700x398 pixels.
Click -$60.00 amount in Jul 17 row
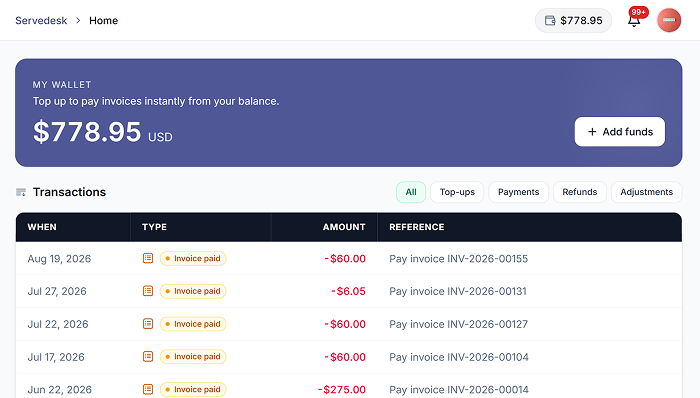coord(345,357)
